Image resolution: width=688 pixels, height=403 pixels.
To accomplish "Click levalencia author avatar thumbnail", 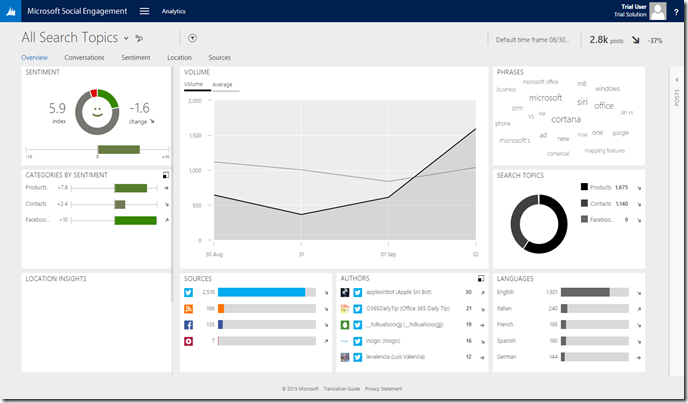I will (x=345, y=357).
